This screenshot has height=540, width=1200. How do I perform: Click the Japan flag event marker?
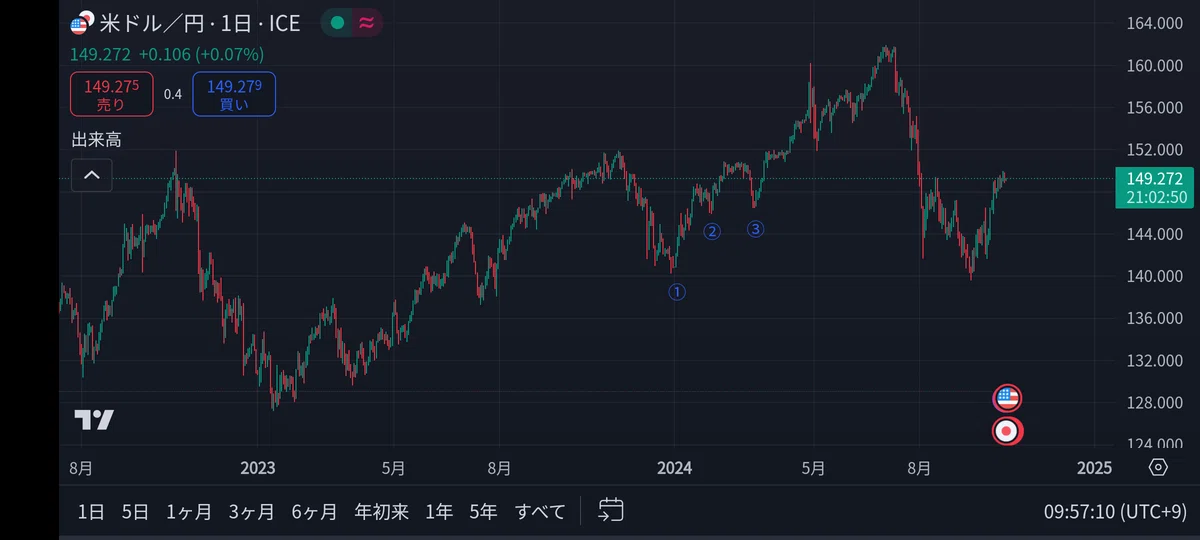click(1007, 431)
